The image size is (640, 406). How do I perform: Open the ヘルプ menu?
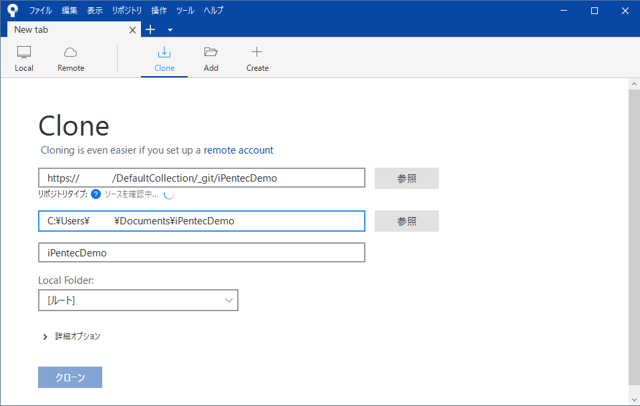tap(213, 10)
